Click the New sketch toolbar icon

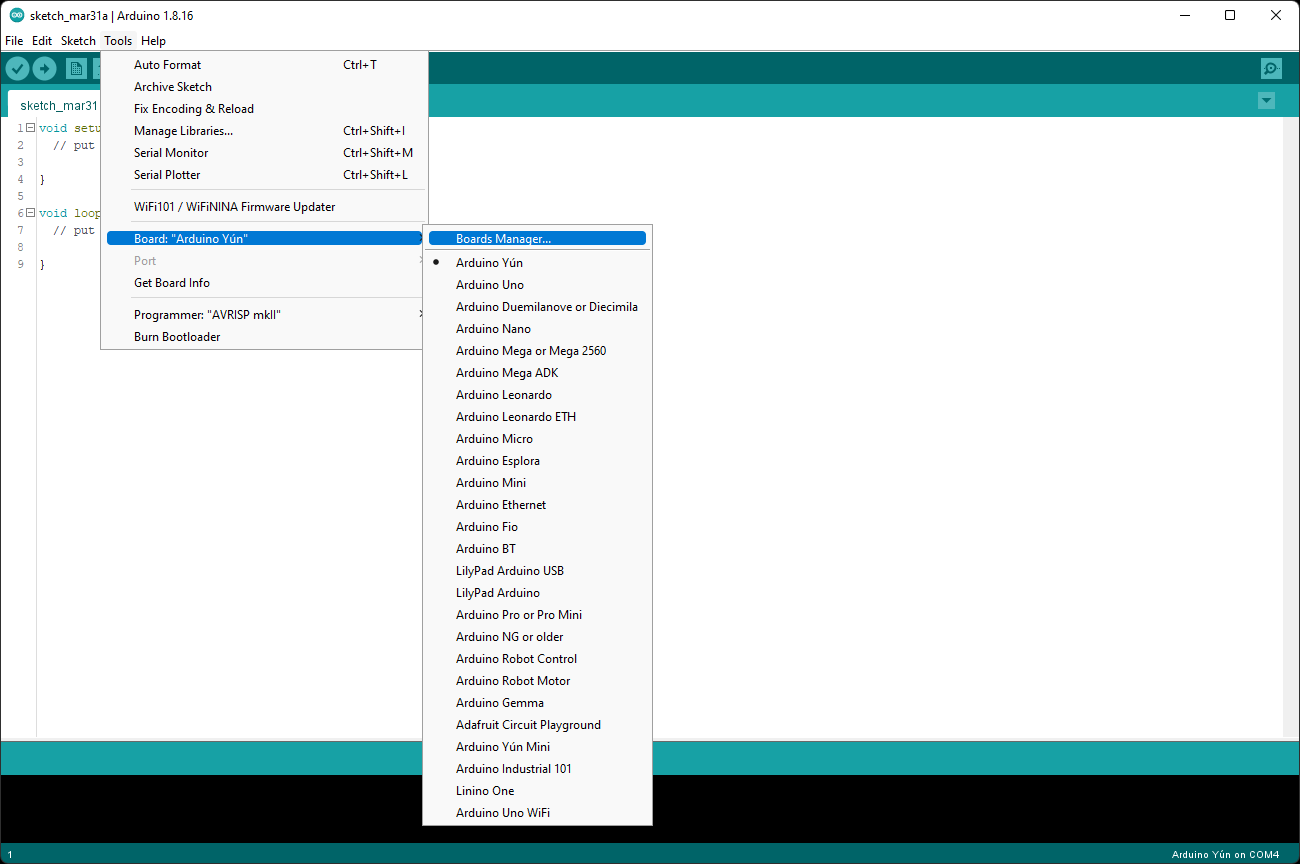pyautogui.click(x=76, y=68)
